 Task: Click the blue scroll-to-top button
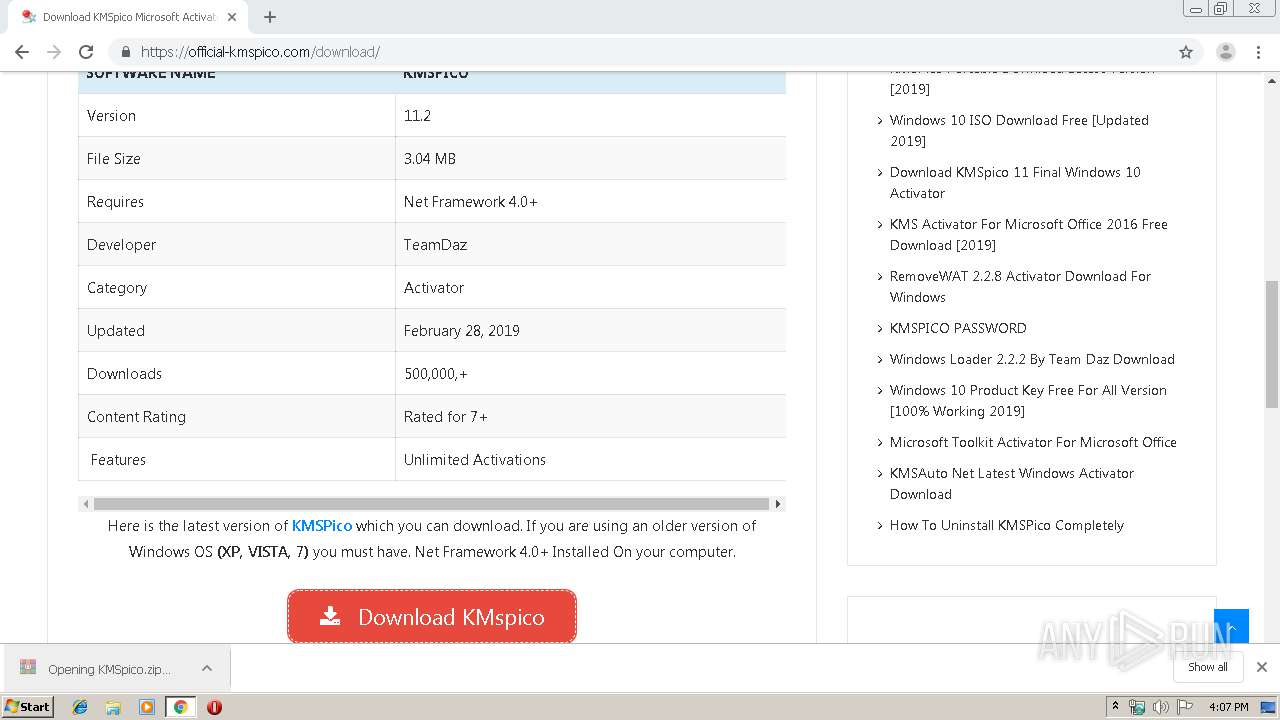(x=1231, y=627)
